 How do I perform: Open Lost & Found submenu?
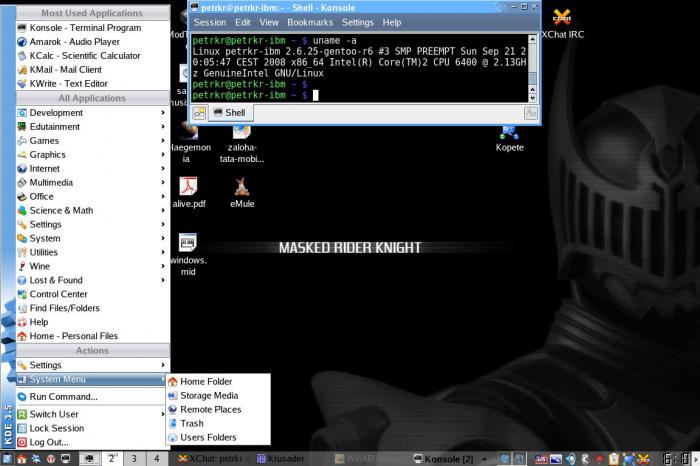coord(92,280)
